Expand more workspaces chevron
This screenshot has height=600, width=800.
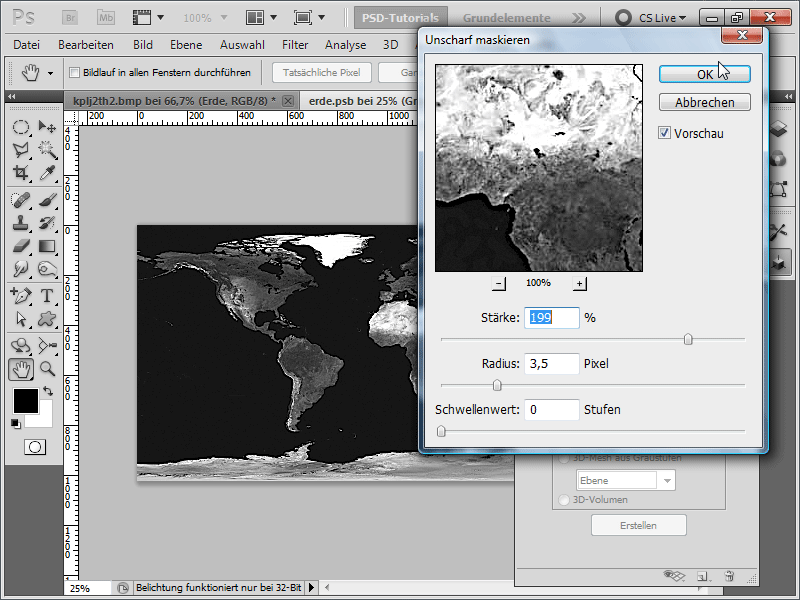pyautogui.click(x=578, y=18)
